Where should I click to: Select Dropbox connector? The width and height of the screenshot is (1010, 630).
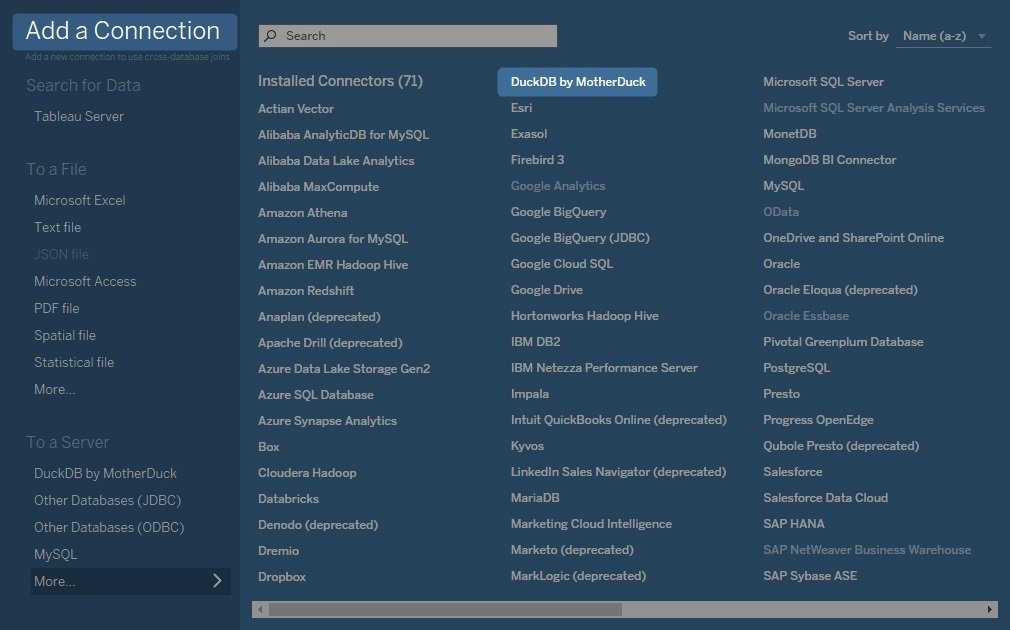pyautogui.click(x=281, y=577)
